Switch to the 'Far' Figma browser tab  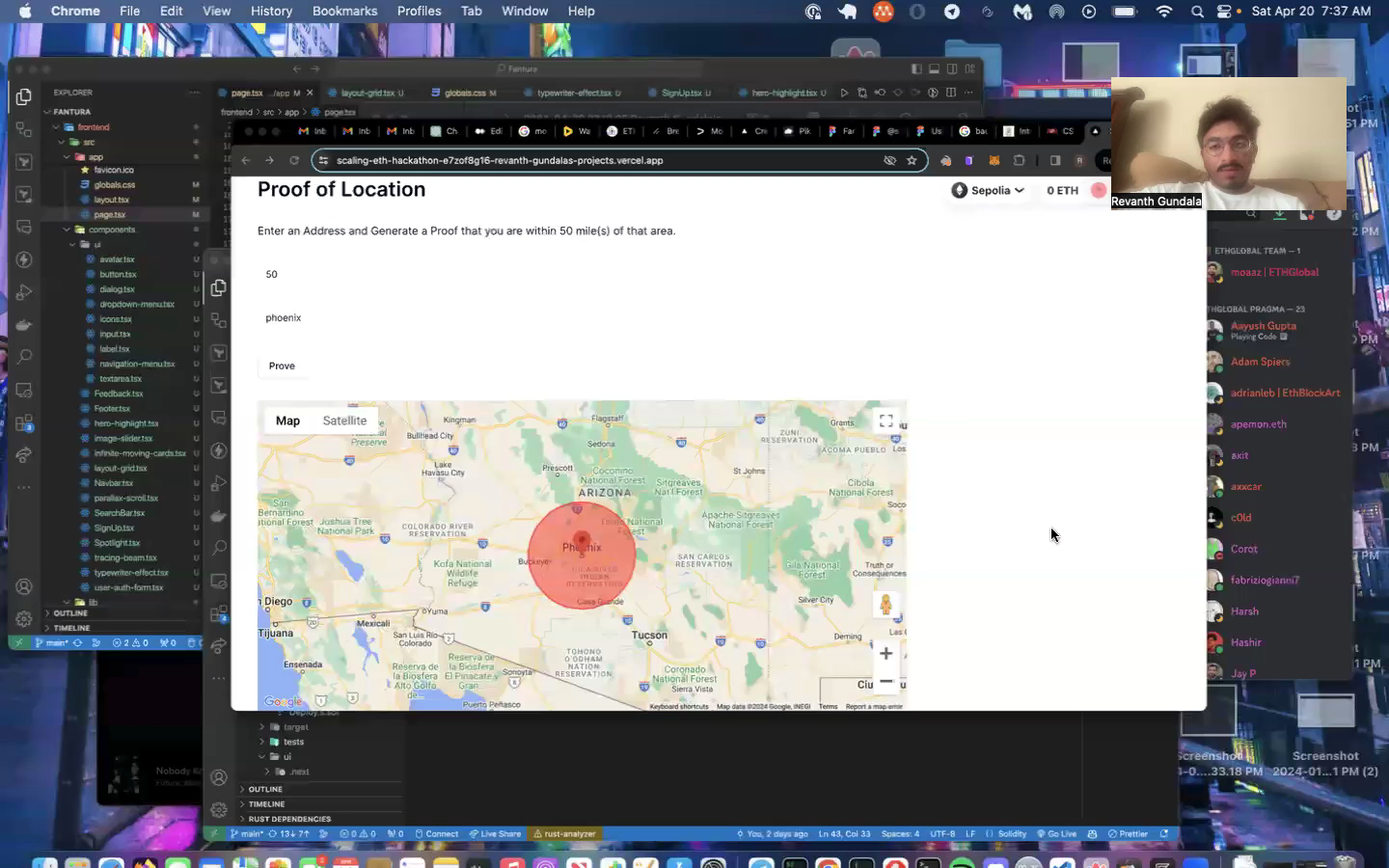coord(841,131)
